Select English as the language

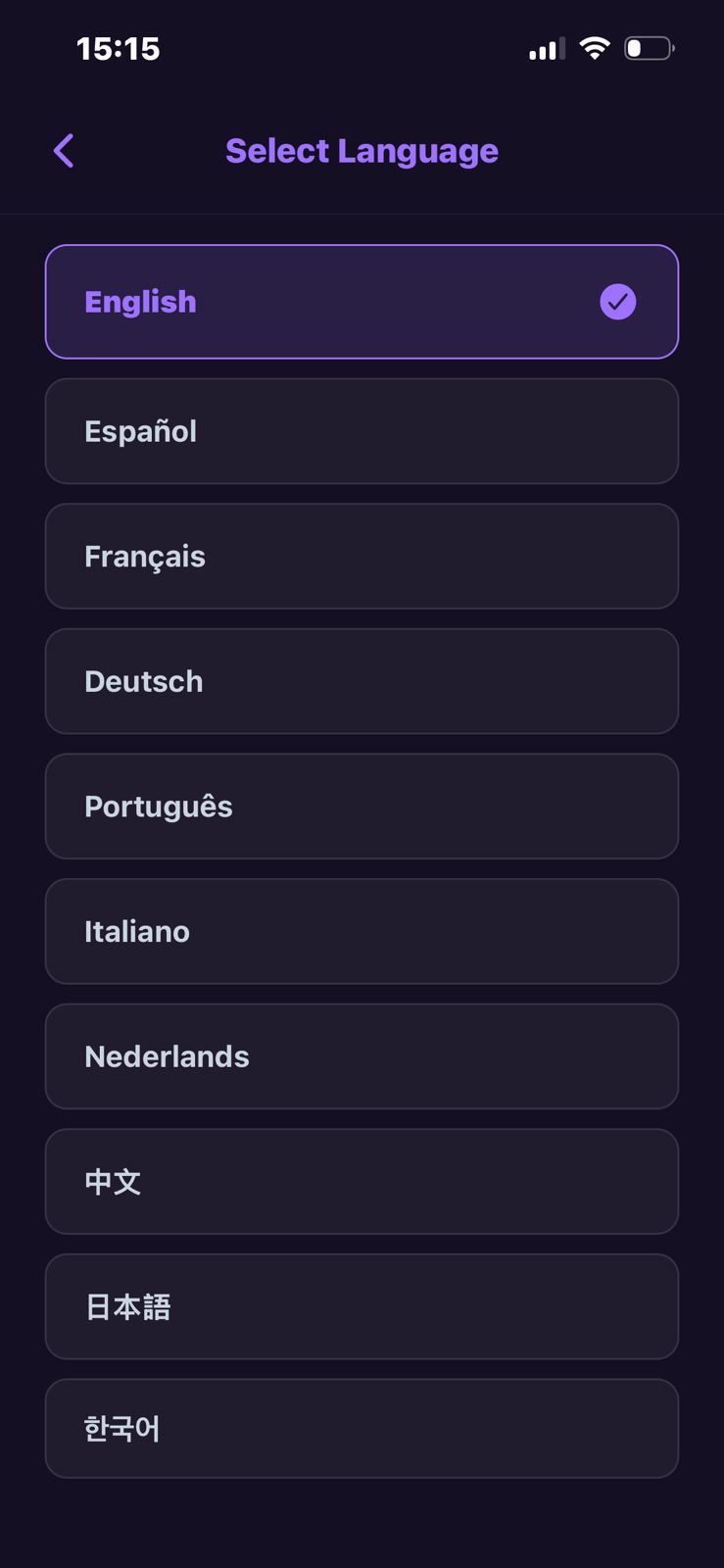tap(362, 302)
